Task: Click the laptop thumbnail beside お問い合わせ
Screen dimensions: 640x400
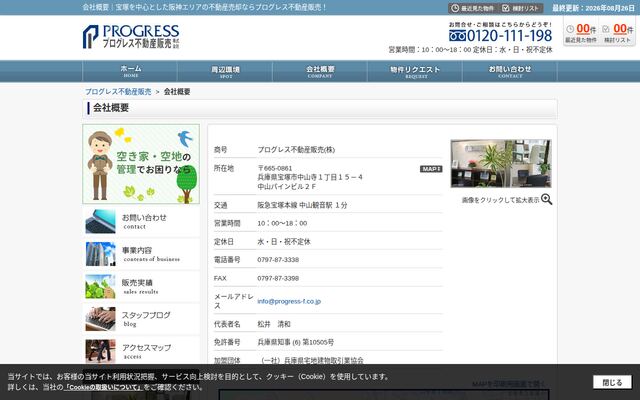Action: (x=100, y=222)
